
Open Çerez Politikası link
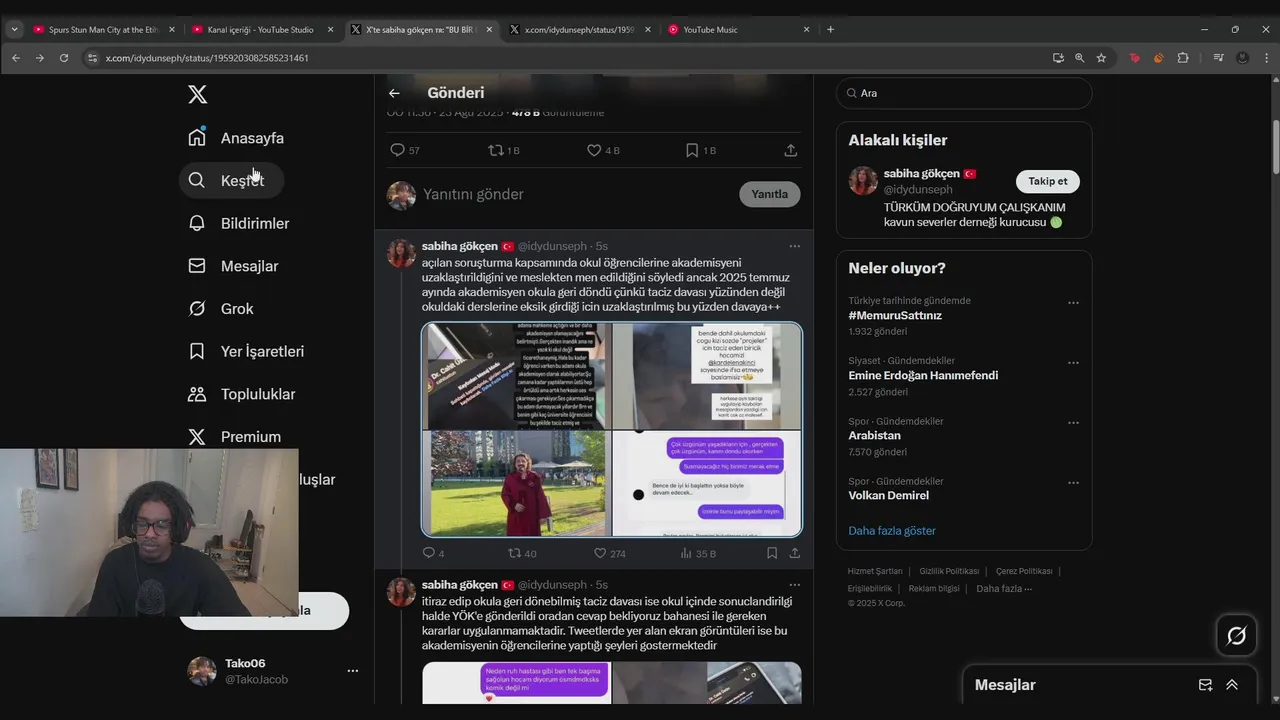tap(1024, 571)
